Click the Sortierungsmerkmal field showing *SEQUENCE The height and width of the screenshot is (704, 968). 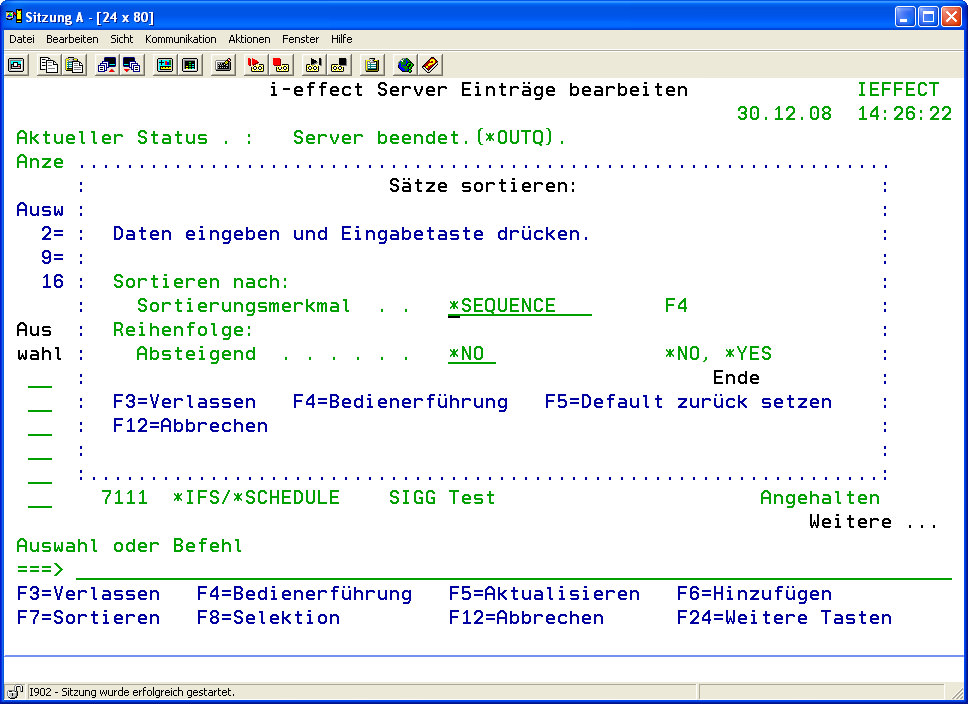pos(519,306)
